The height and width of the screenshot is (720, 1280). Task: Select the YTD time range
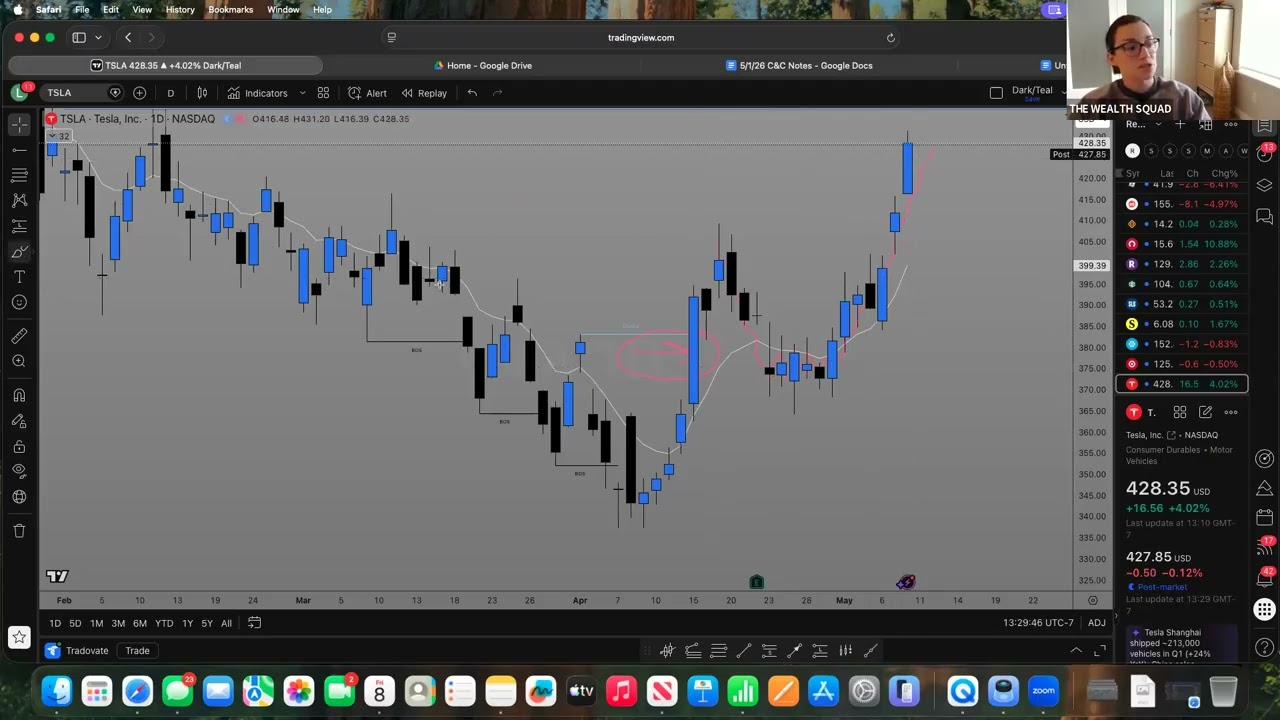[164, 623]
